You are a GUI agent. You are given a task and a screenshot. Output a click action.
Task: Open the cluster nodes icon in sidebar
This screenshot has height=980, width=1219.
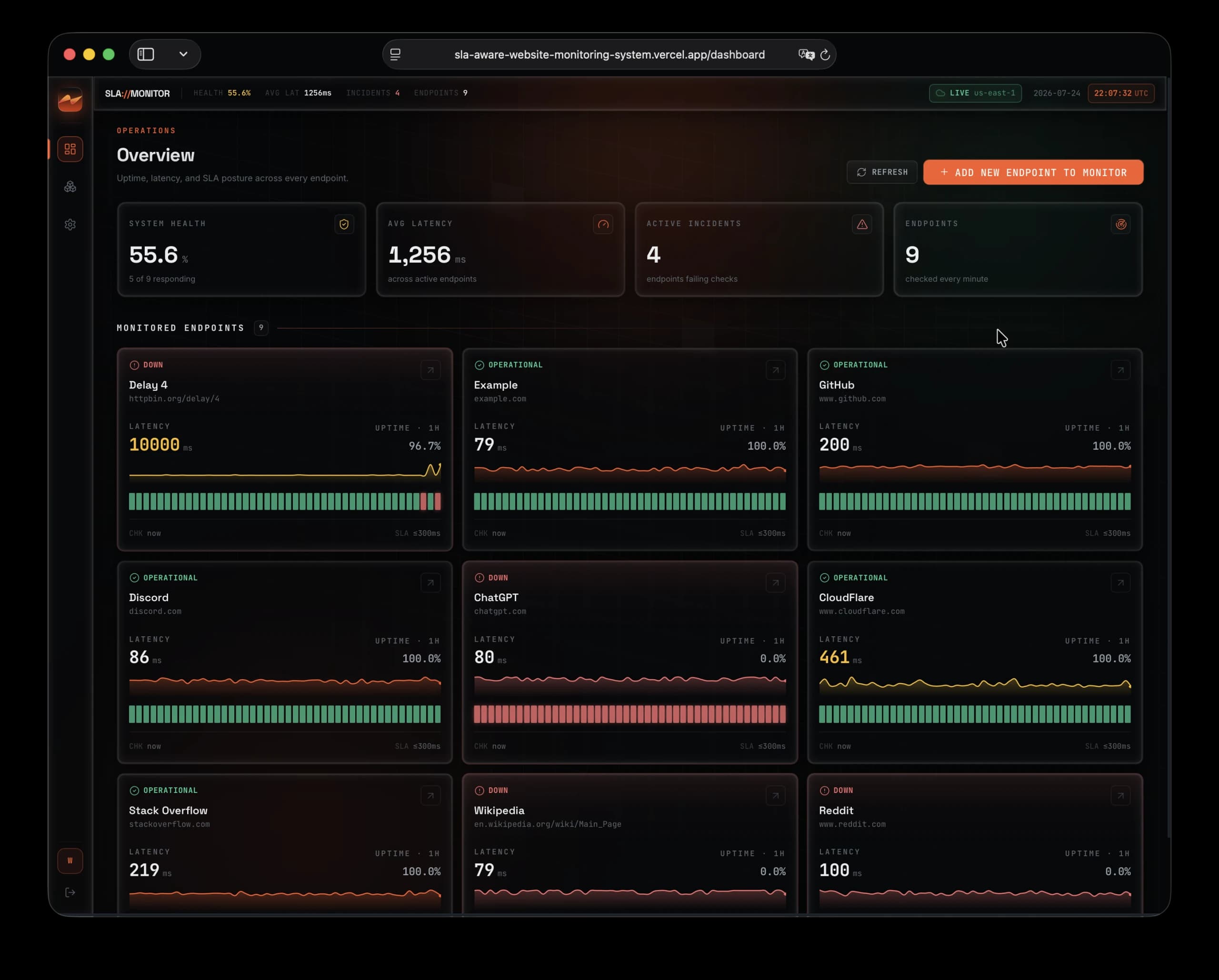pos(70,187)
